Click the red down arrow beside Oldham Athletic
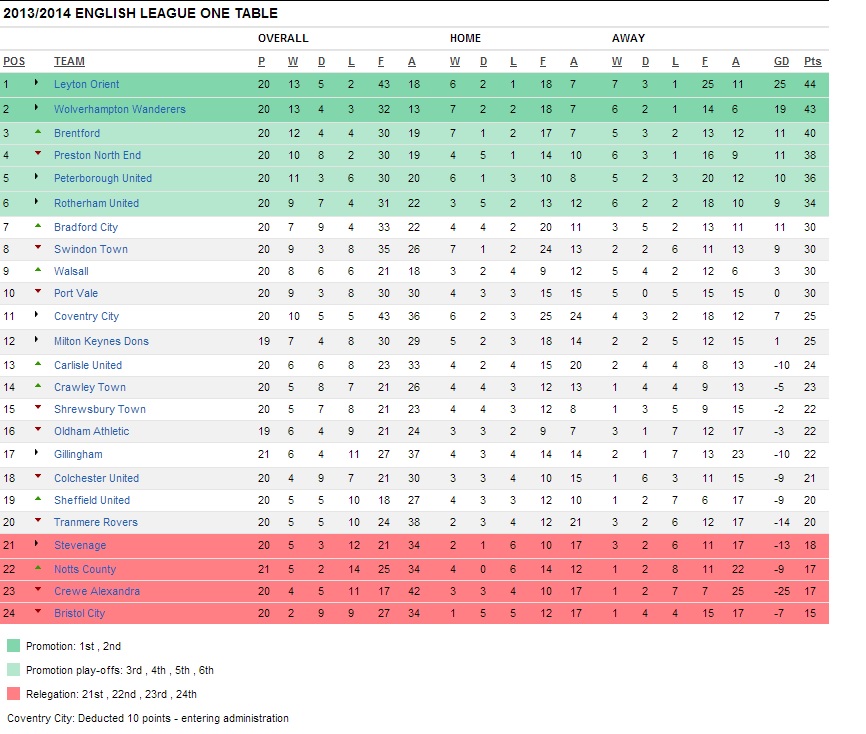Screen dimensions: 866x734 click(x=38, y=431)
